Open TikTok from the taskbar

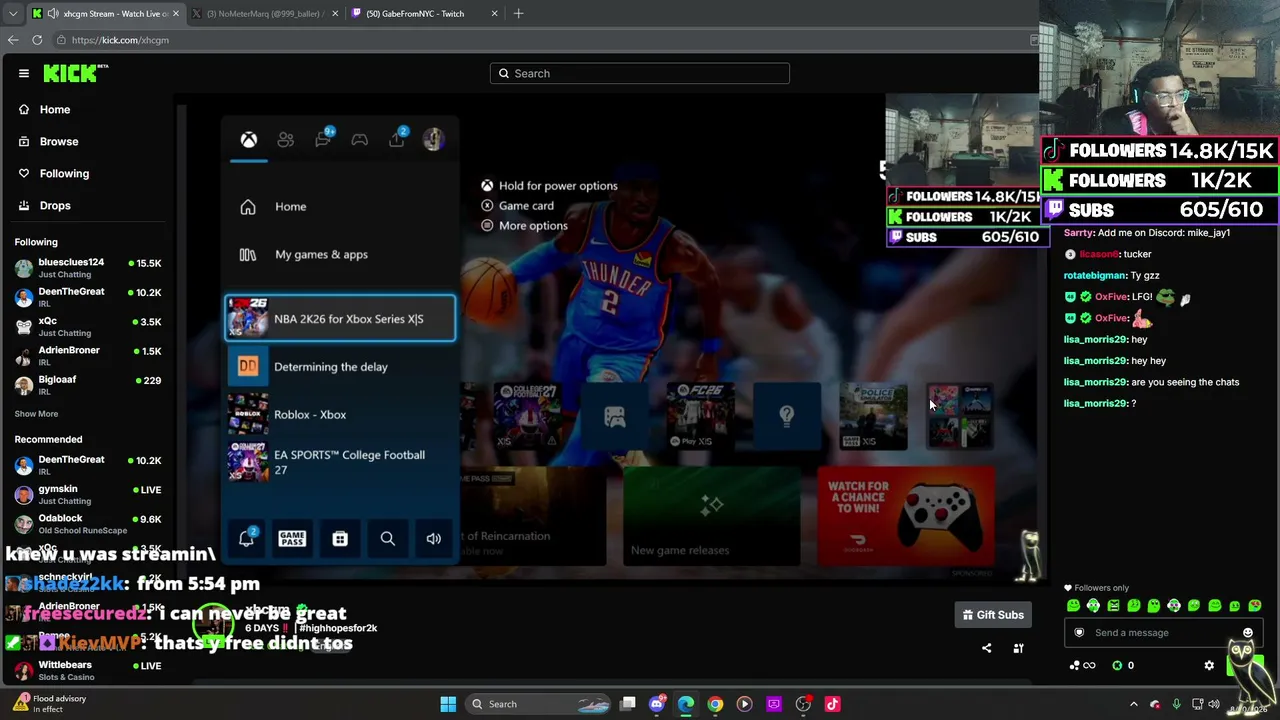(832, 704)
